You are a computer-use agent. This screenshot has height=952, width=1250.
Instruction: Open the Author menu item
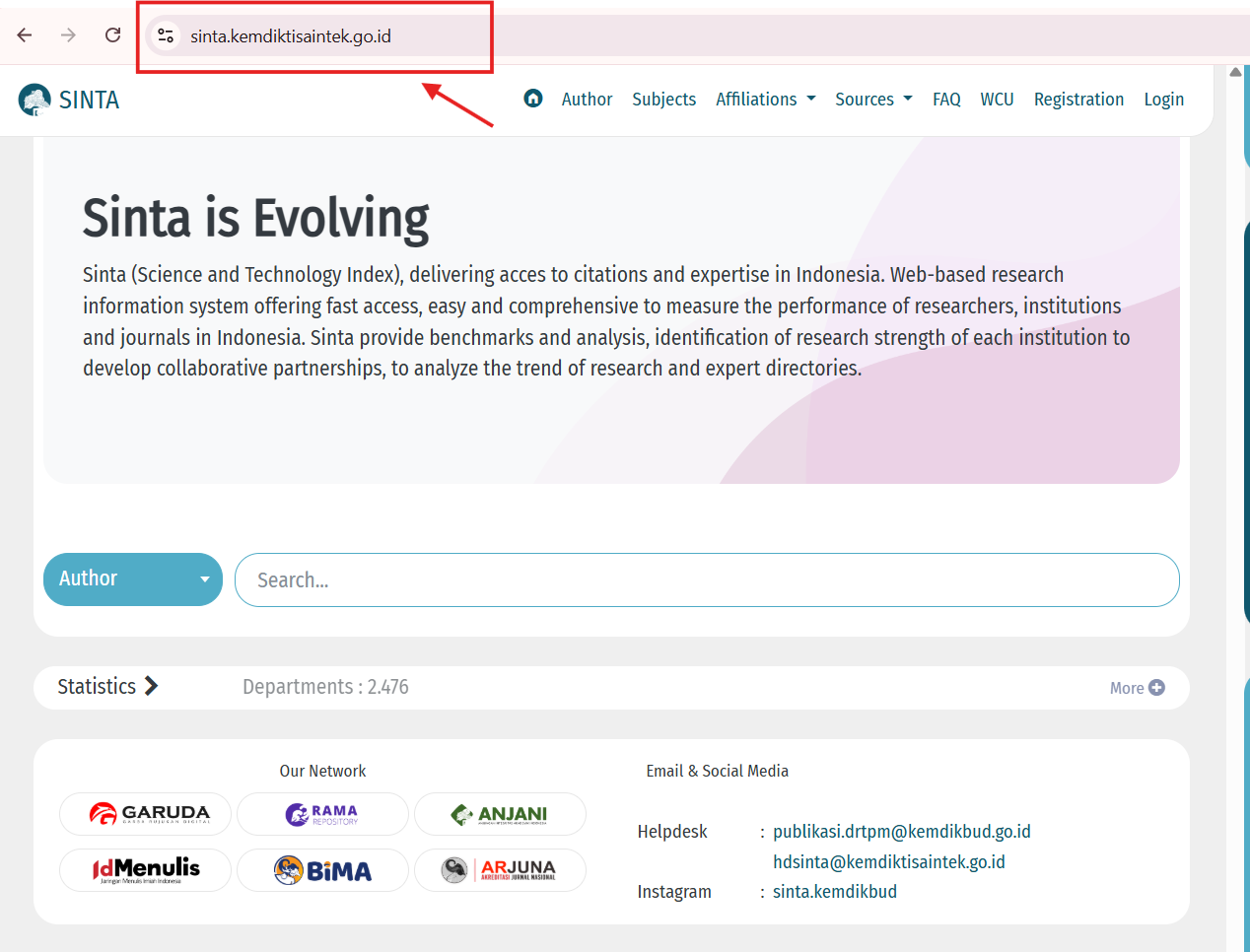[x=587, y=100]
